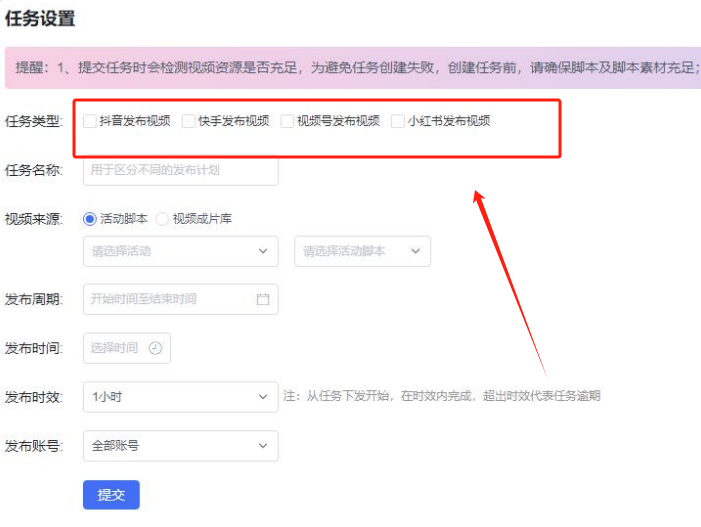Open the 发布时效 1小时 dropdown
Image resolution: width=701 pixels, height=527 pixels.
(181, 396)
